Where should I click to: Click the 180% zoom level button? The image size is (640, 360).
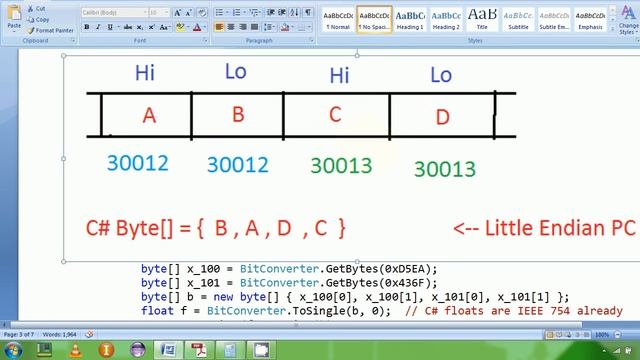602,335
